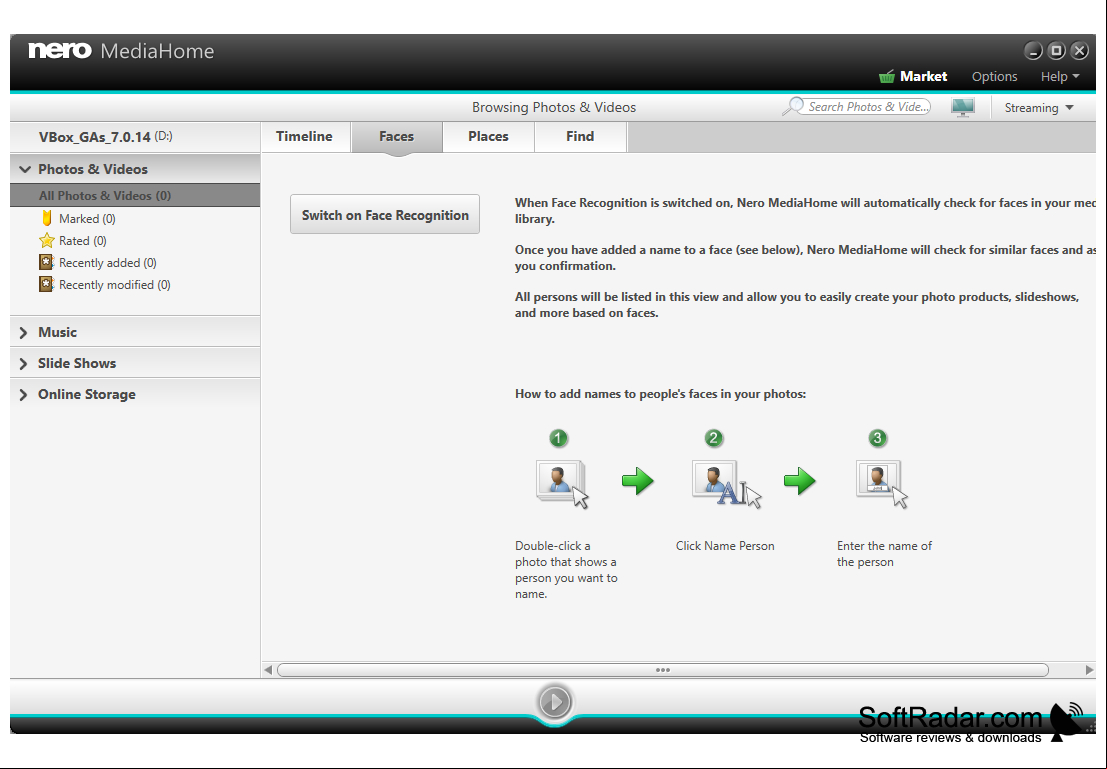Screen dimensions: 1107x769
Task: Expand the Online Storage section
Action: click(x=23, y=394)
